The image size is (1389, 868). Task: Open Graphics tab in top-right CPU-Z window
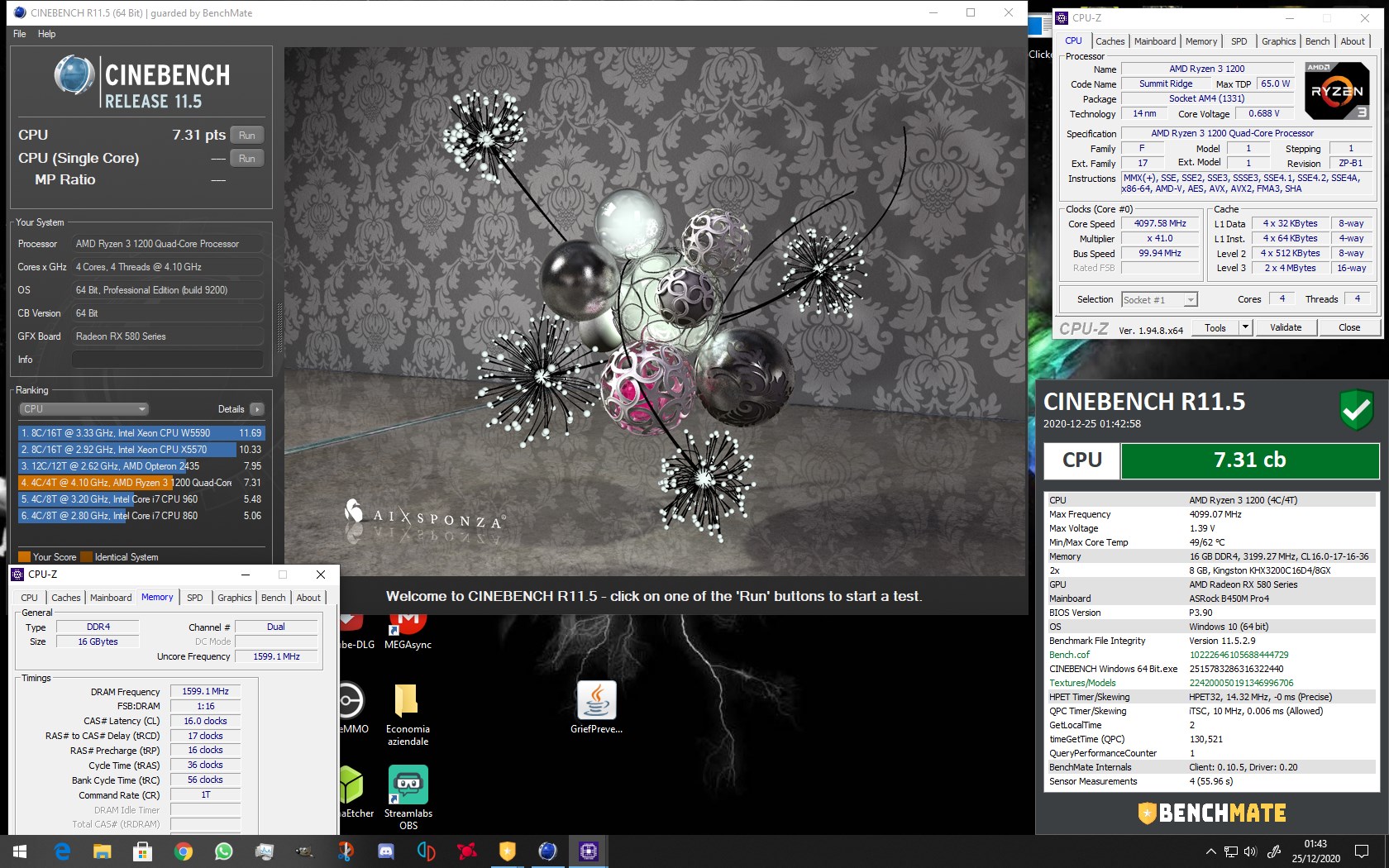coord(1278,41)
